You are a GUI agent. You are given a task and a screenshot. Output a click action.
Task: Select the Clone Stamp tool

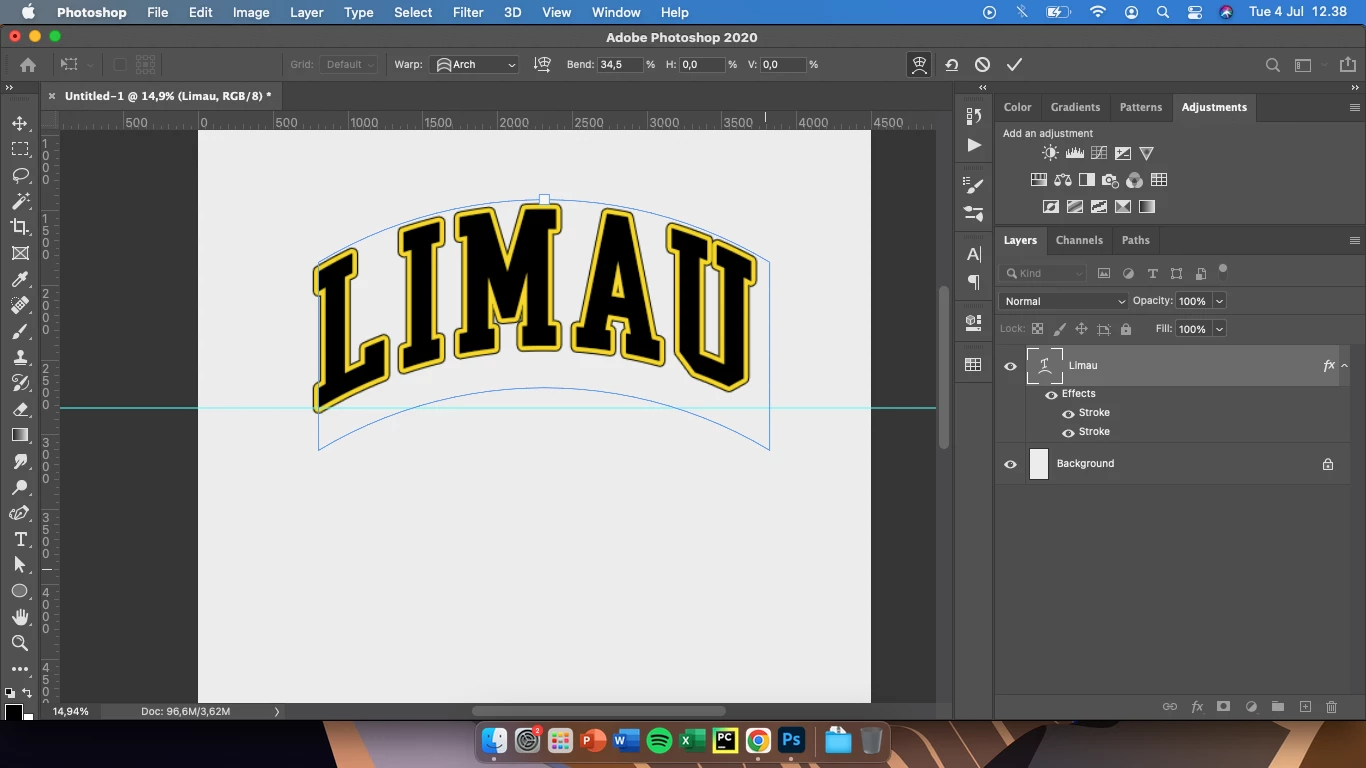pos(20,357)
